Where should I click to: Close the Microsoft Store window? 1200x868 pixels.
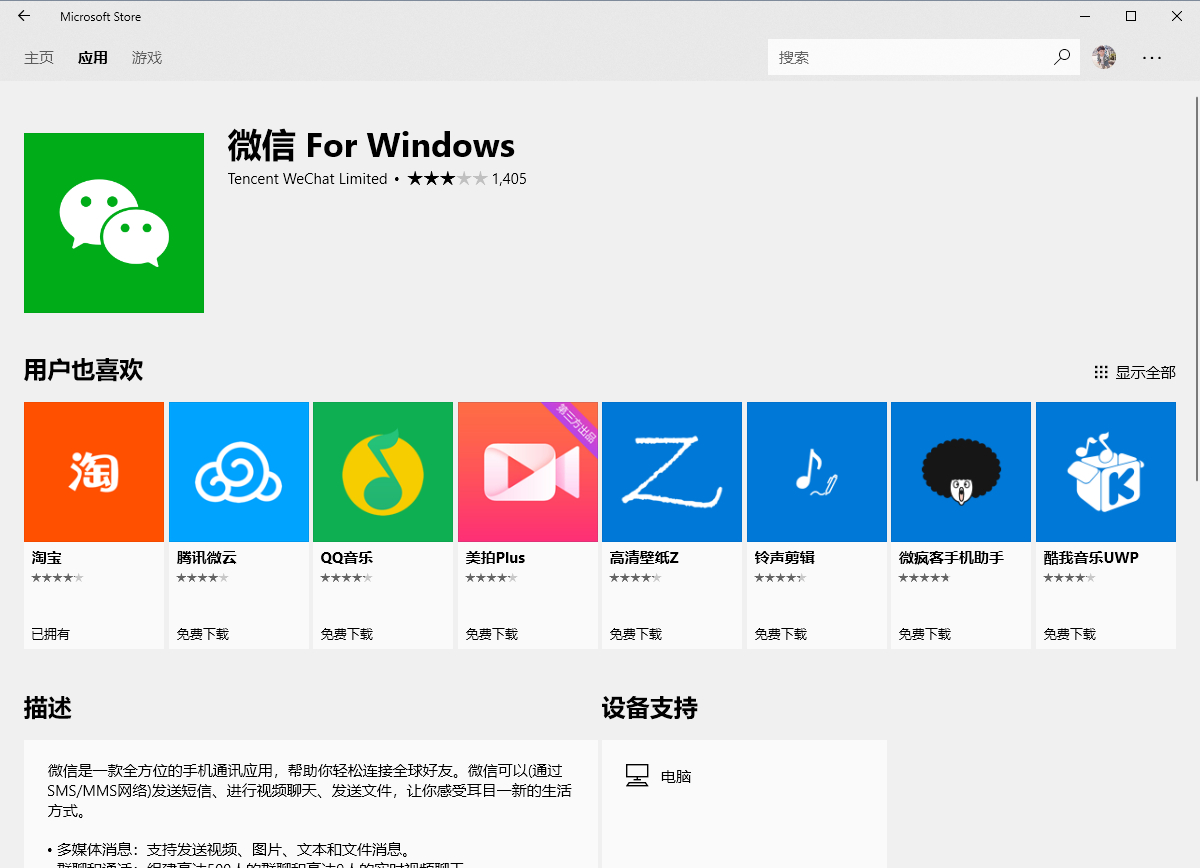tap(1177, 16)
